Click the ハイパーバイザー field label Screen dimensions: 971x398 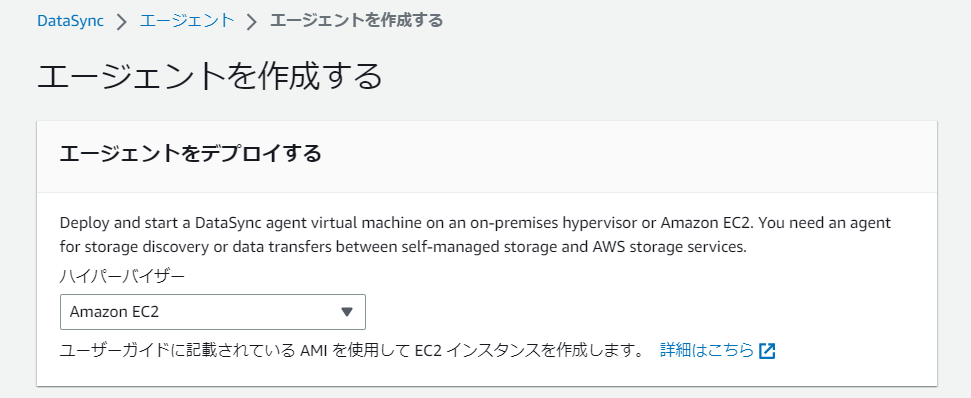coord(122,276)
